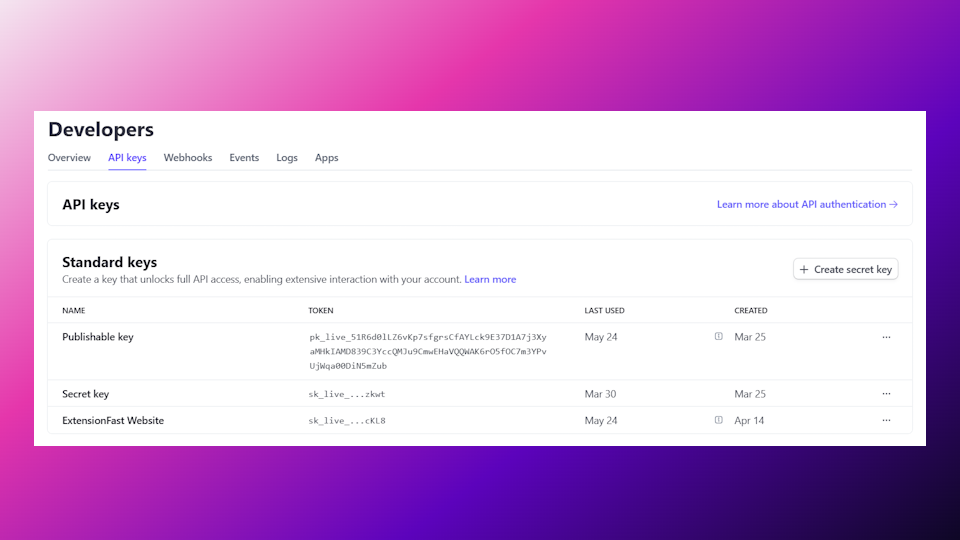This screenshot has height=540, width=960.
Task: Click Learn more link under Standard keys
Action: (490, 279)
